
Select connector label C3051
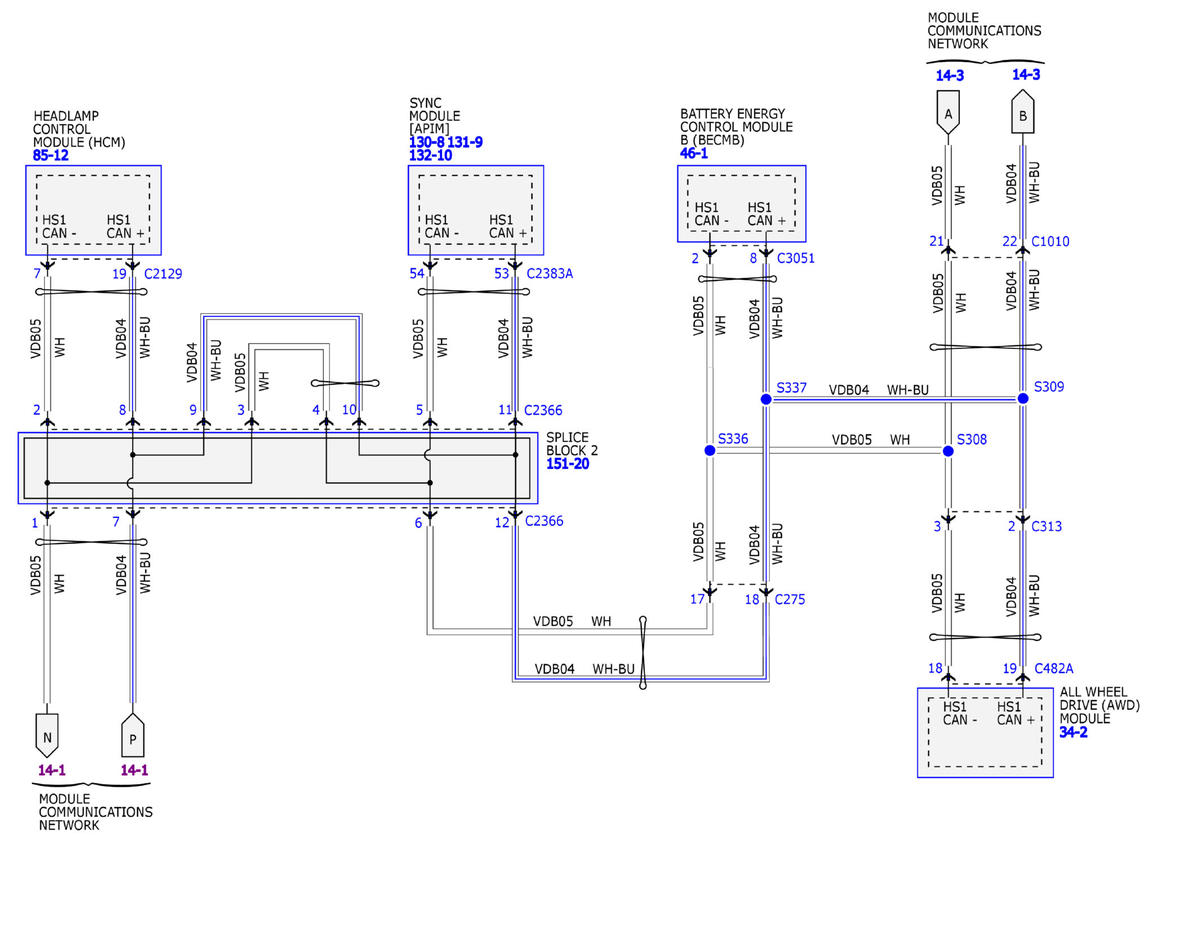pyautogui.click(x=796, y=258)
